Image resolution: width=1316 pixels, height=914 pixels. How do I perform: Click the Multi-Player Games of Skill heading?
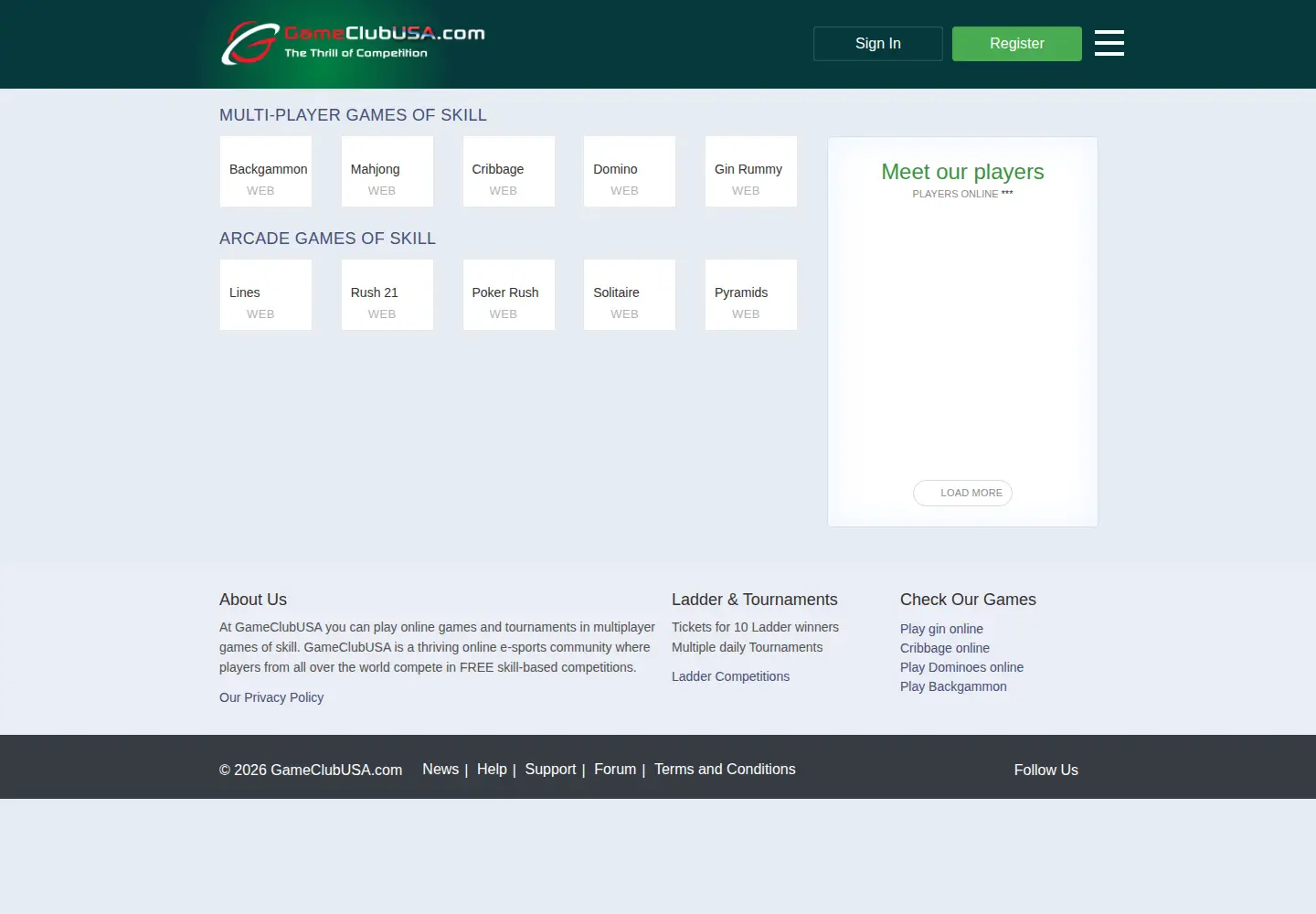pyautogui.click(x=353, y=115)
